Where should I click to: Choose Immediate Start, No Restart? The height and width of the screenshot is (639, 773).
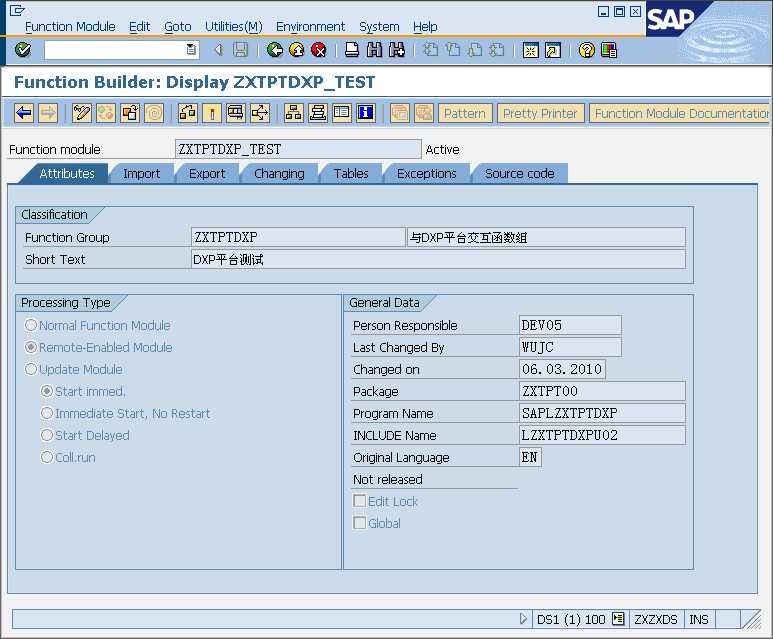click(x=47, y=413)
